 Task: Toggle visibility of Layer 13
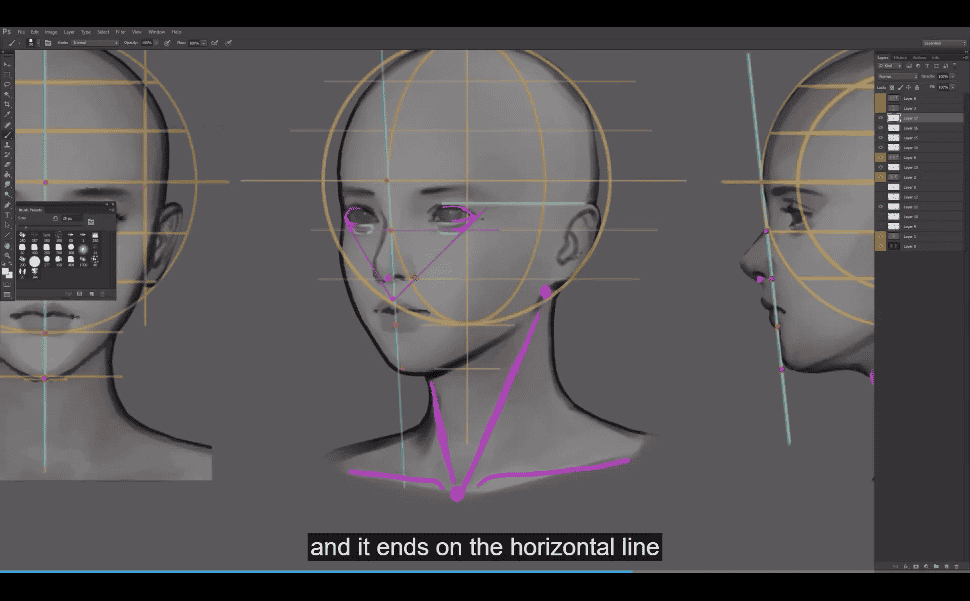[x=881, y=167]
